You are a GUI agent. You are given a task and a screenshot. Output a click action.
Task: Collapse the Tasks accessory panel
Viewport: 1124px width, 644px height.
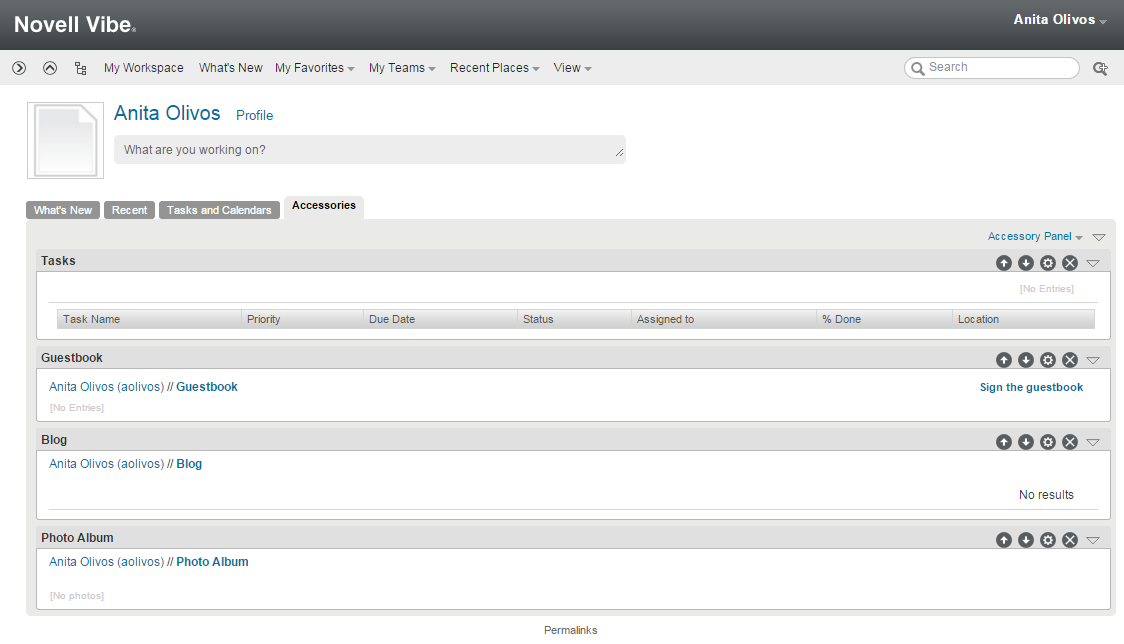tap(1093, 263)
